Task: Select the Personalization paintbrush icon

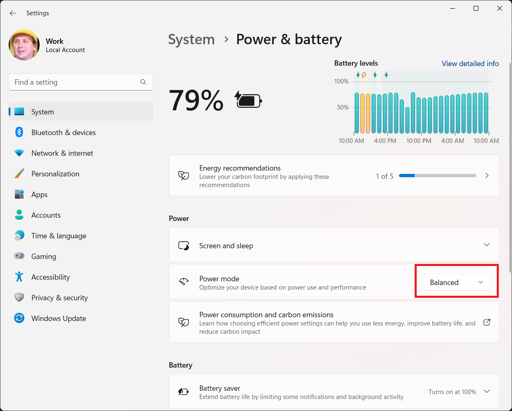Action: (19, 174)
